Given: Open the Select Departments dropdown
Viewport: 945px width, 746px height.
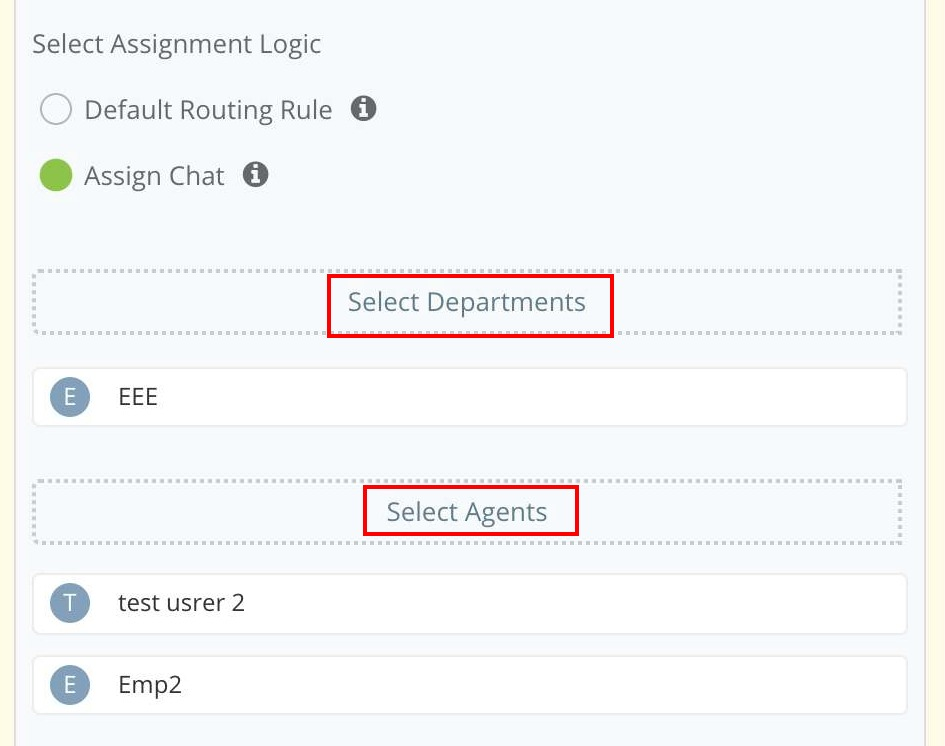Looking at the screenshot, I should [x=467, y=302].
